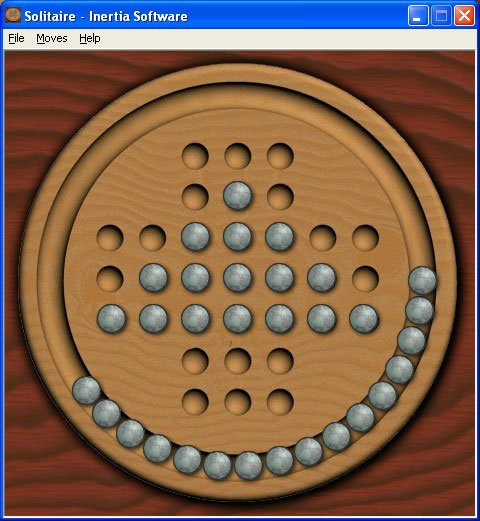
Task: Click the right-end empty hole in the fourth row
Action: pyautogui.click(x=365, y=279)
